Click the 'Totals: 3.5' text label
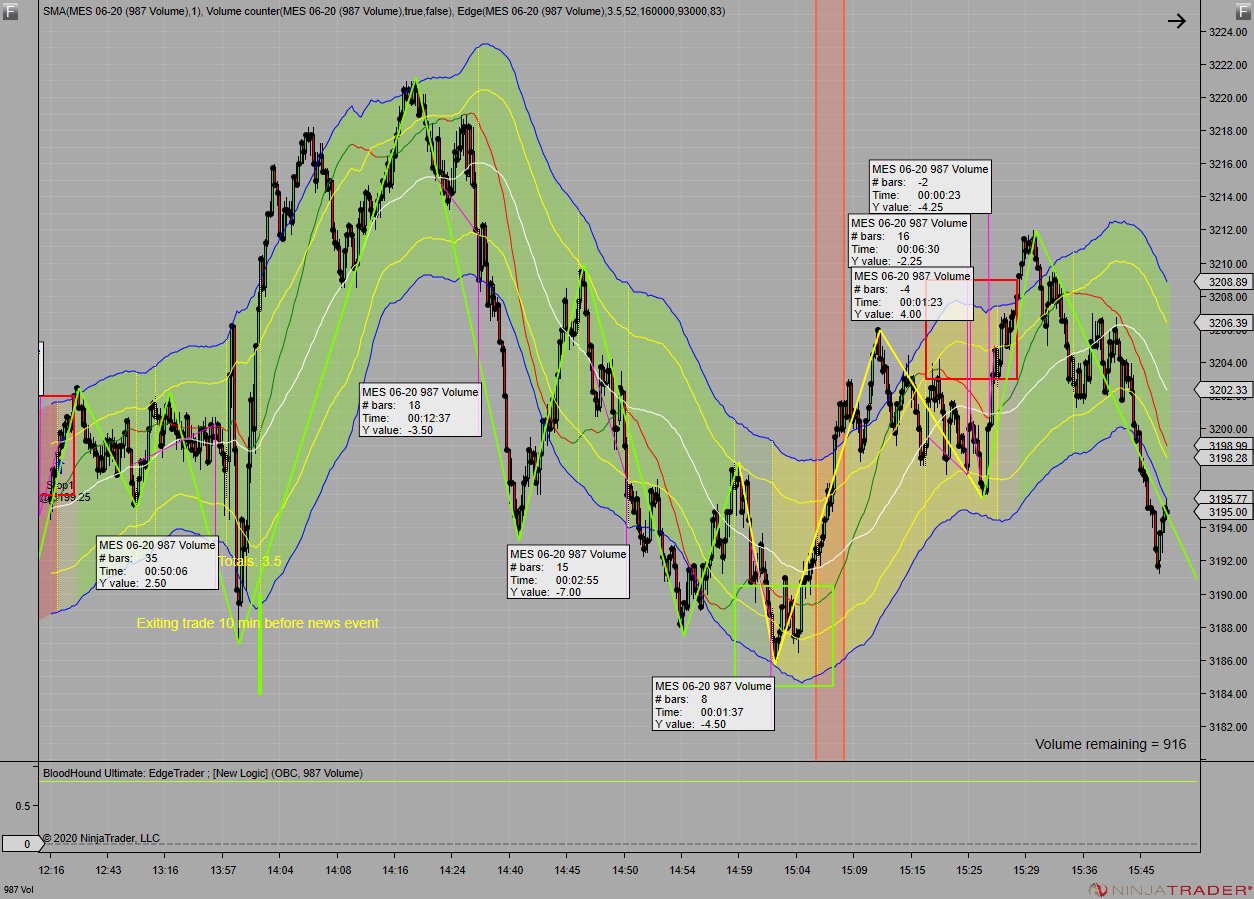Screen dimensions: 1254x899 click(249, 562)
